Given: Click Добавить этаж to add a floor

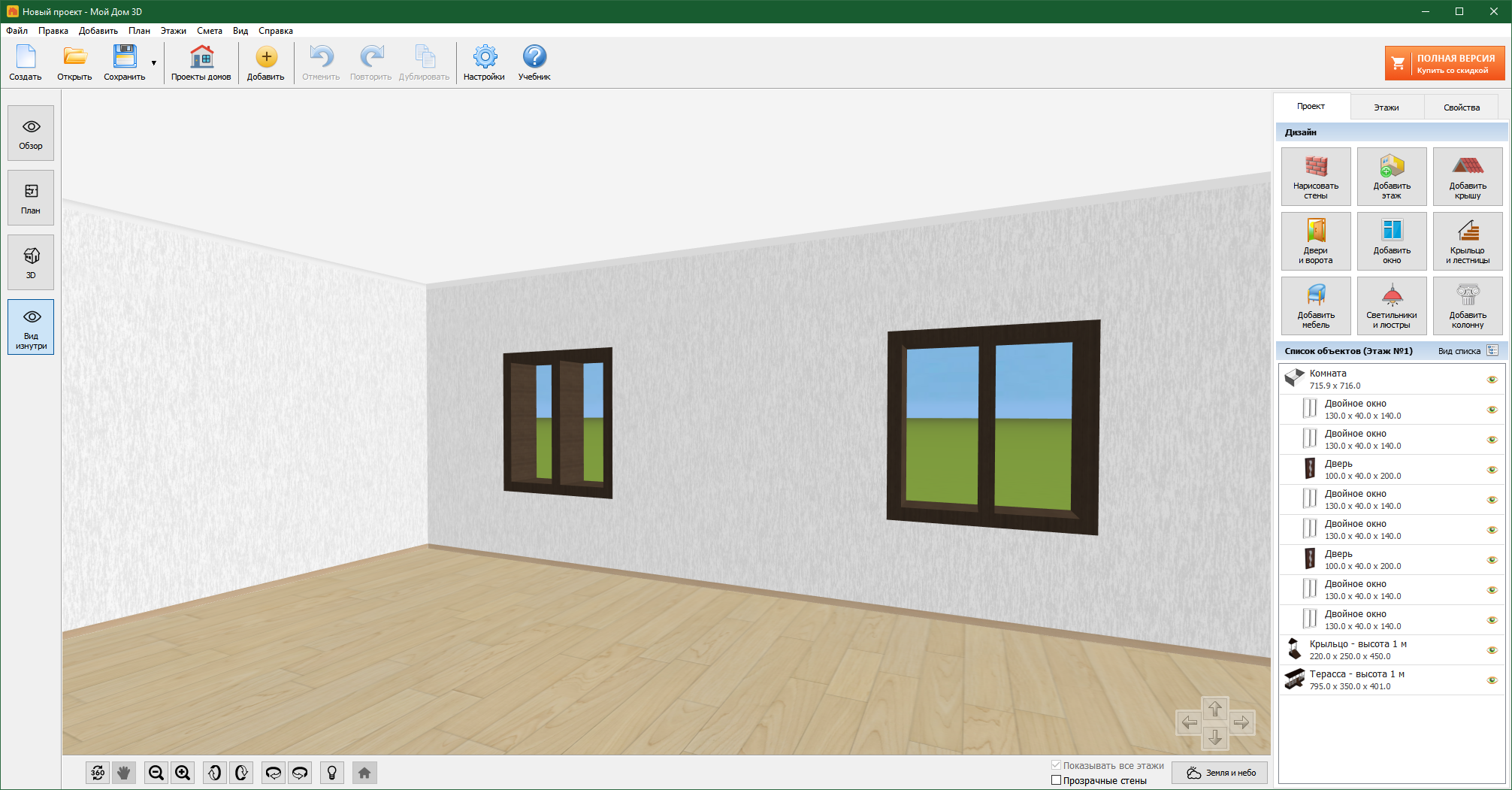Looking at the screenshot, I should (x=1392, y=177).
